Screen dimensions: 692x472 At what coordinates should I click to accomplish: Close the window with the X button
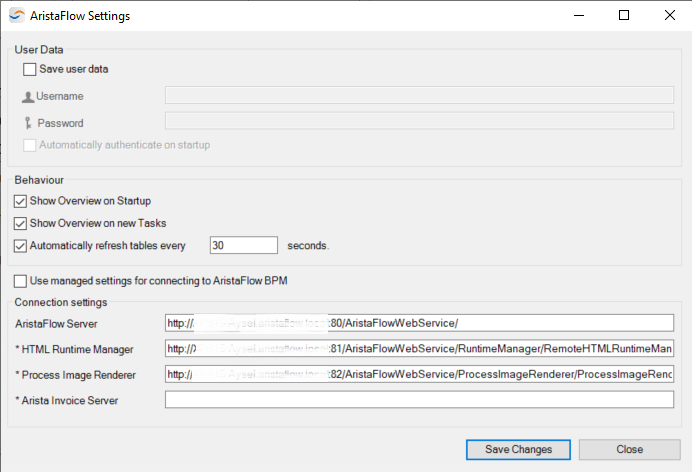pos(669,15)
